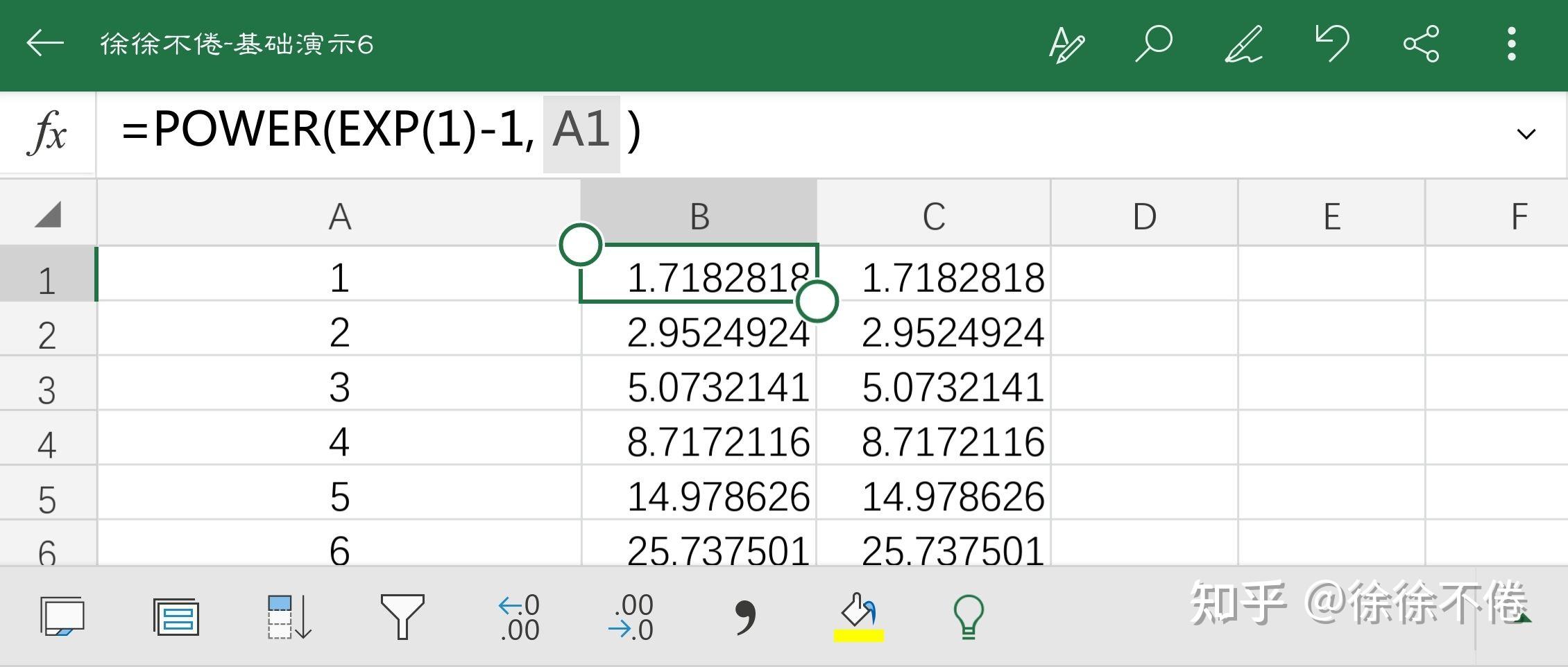This screenshot has width=1568, height=667.
Task: Open the search magnifier
Action: [x=1154, y=44]
